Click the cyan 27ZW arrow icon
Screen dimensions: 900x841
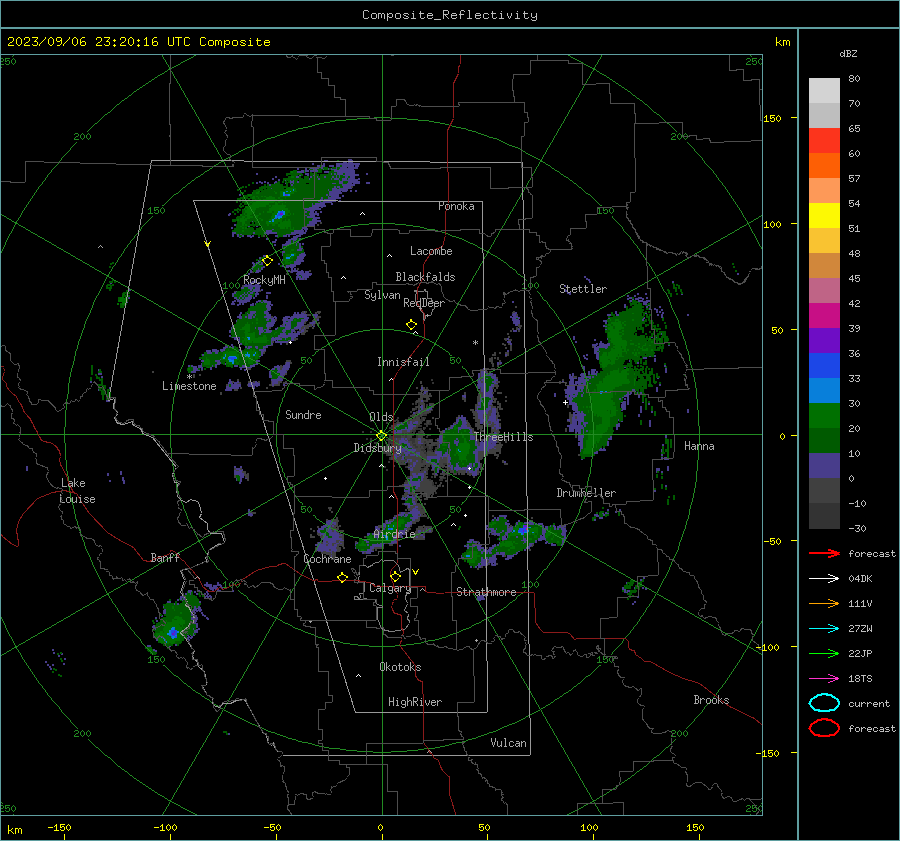point(824,629)
